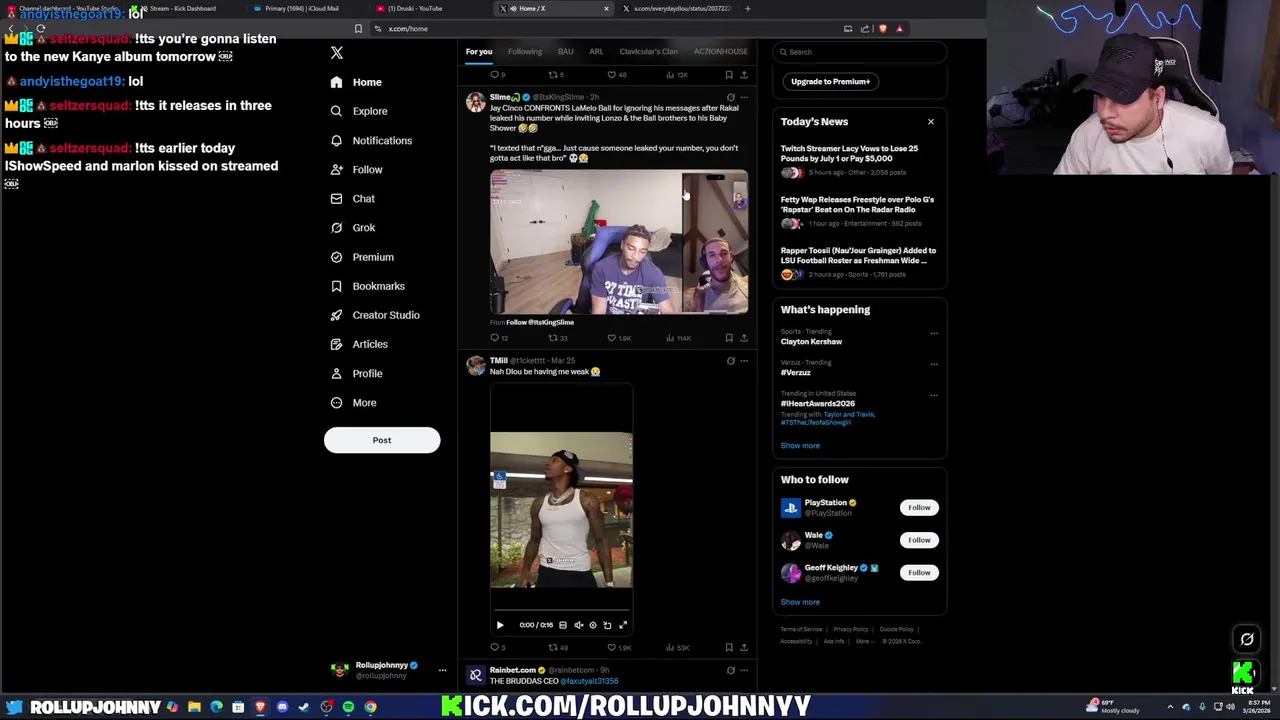Expand the More menu in sidebar

pos(353,403)
